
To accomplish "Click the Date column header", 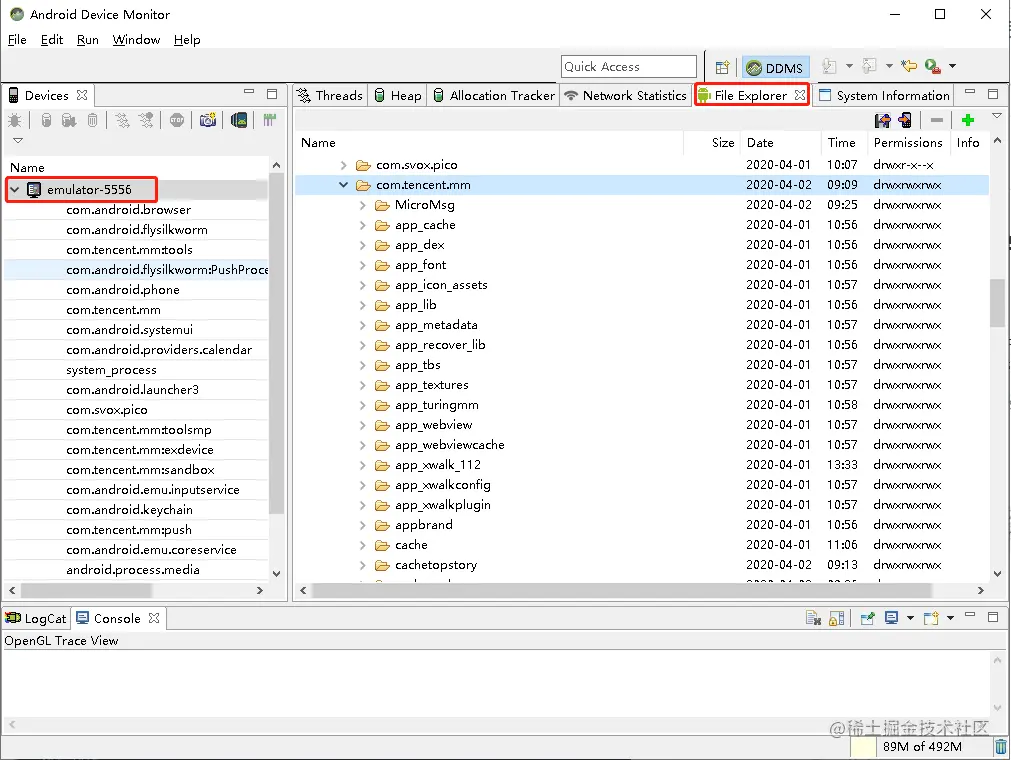I will pyautogui.click(x=780, y=142).
